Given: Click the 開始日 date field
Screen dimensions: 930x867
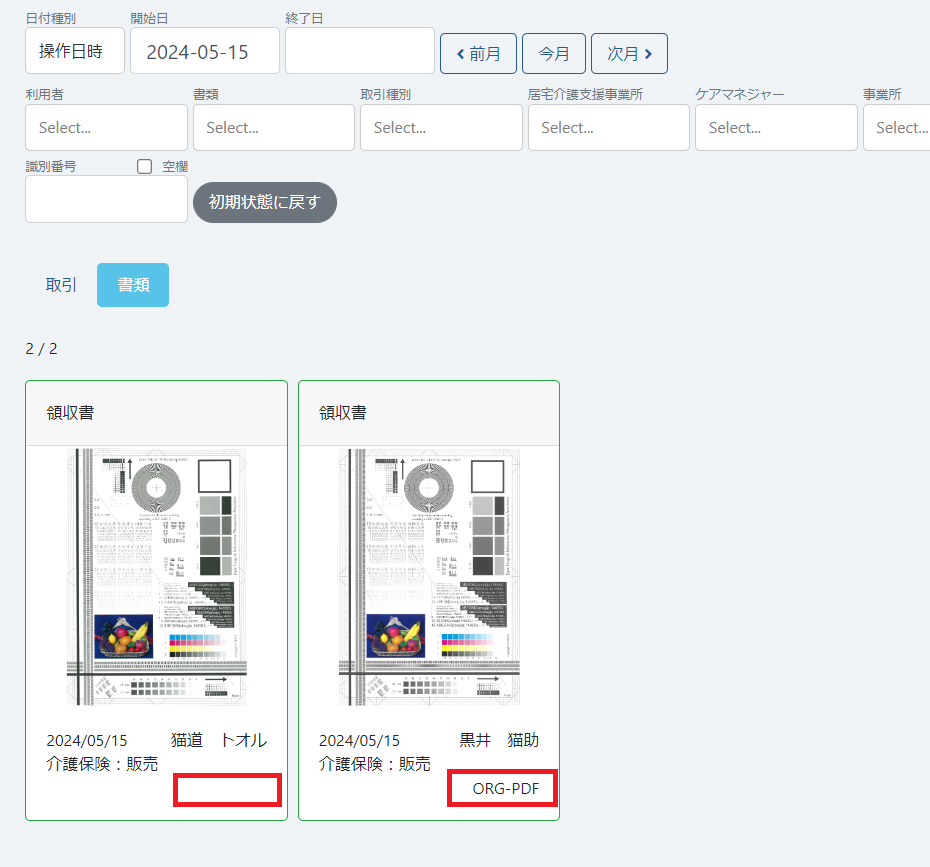Looking at the screenshot, I should coord(204,51).
